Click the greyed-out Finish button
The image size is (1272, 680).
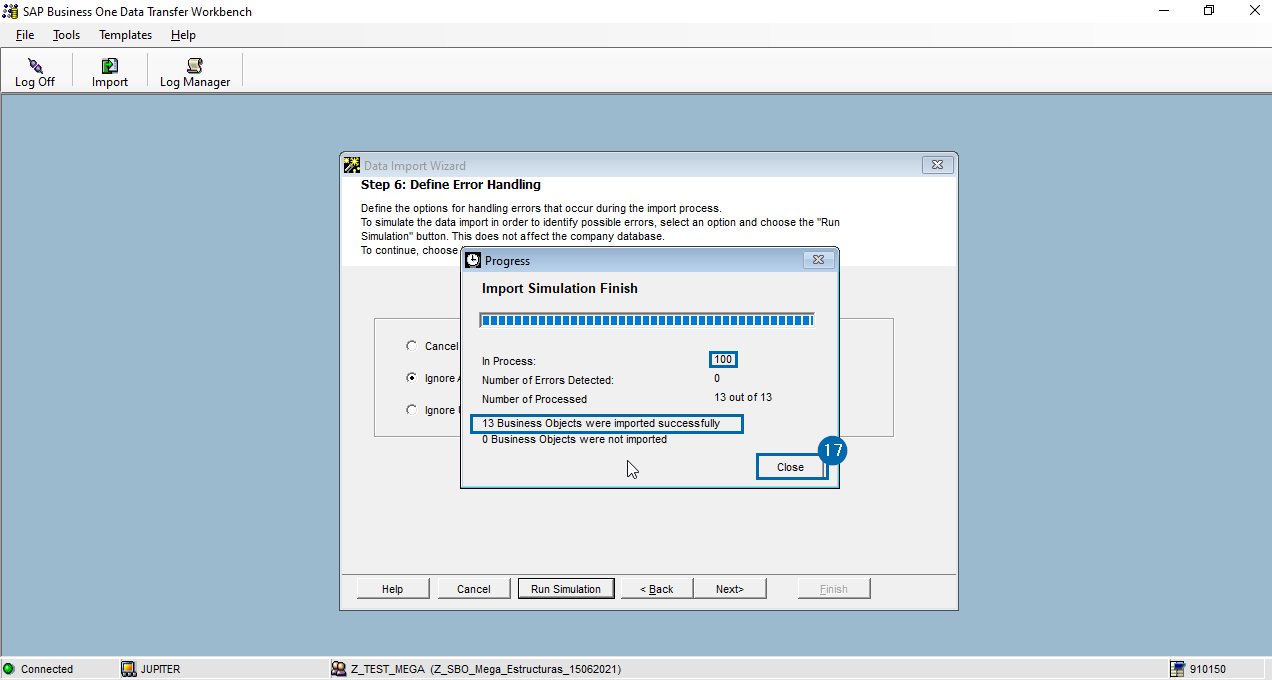point(834,589)
